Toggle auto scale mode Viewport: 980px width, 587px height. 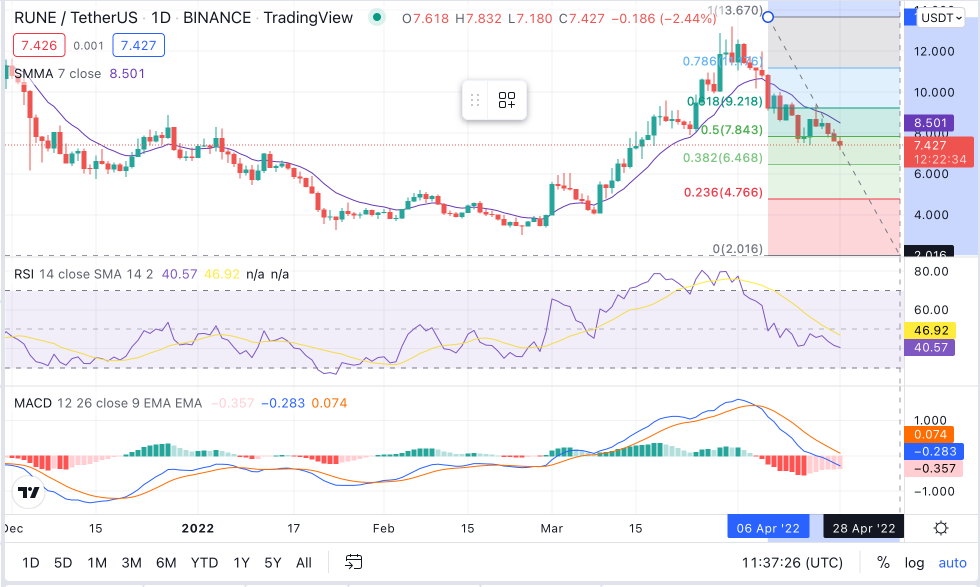[952, 563]
